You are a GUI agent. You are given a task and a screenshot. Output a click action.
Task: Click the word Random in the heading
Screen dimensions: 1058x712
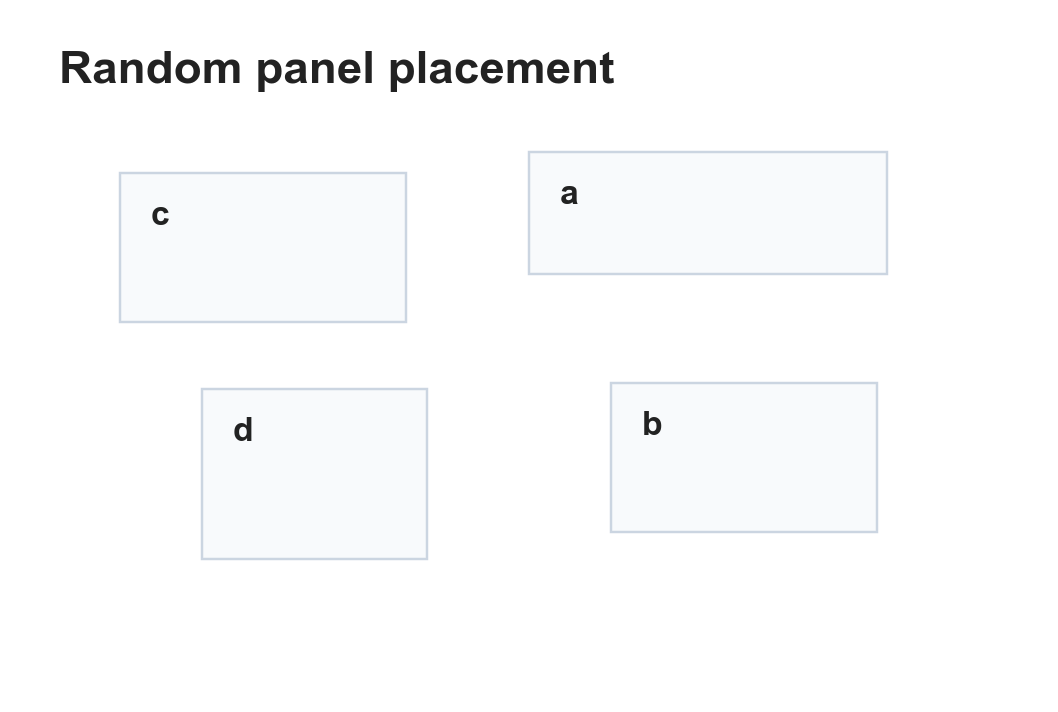[x=150, y=68]
